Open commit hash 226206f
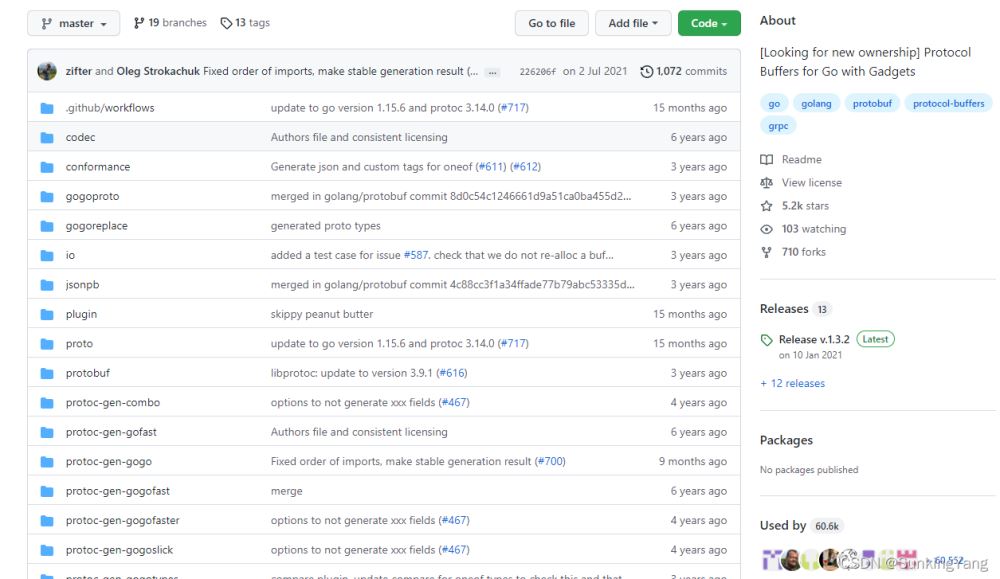Screen dimensions: 1000x579 [536, 72]
